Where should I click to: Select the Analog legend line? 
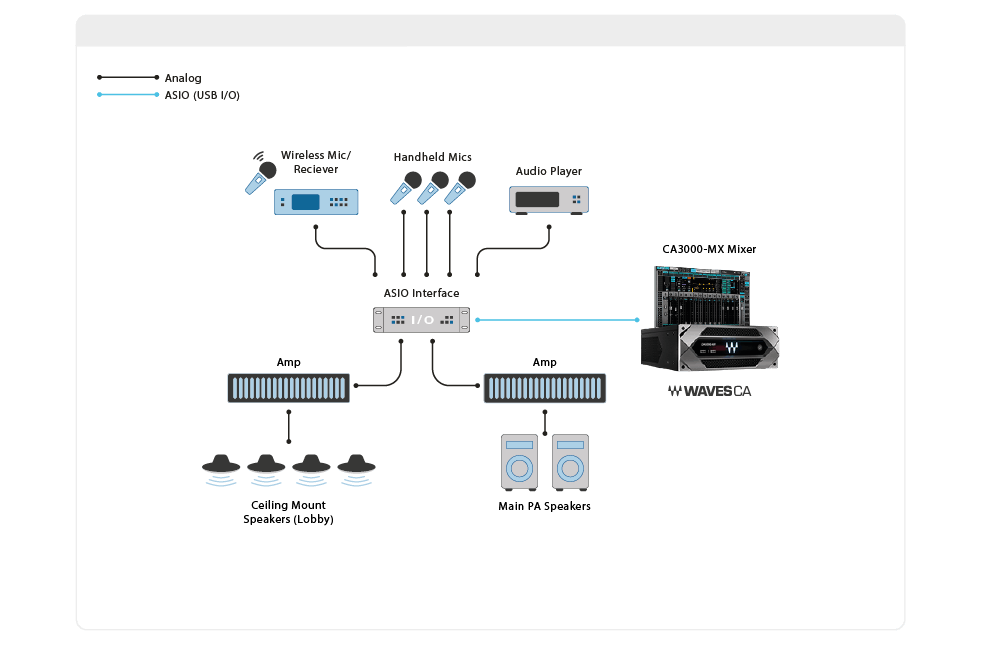[127, 77]
